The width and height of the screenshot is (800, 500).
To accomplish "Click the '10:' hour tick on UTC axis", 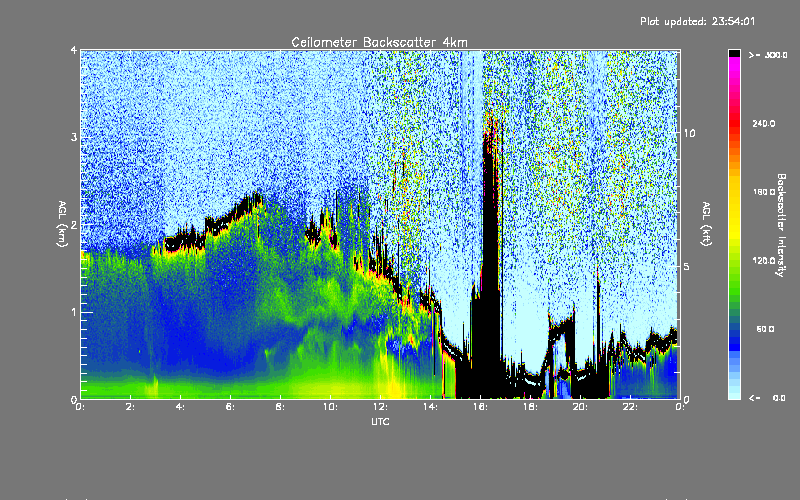I will coord(330,407).
